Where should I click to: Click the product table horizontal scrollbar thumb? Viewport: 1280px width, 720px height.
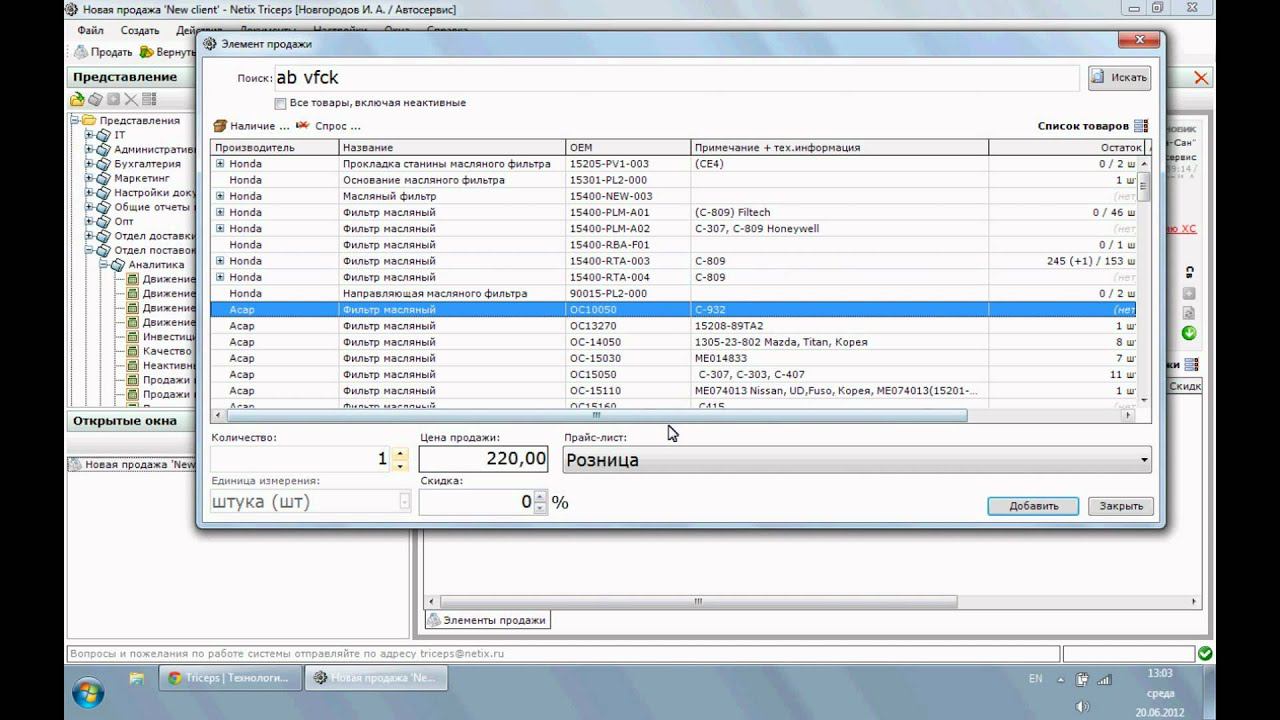click(597, 415)
